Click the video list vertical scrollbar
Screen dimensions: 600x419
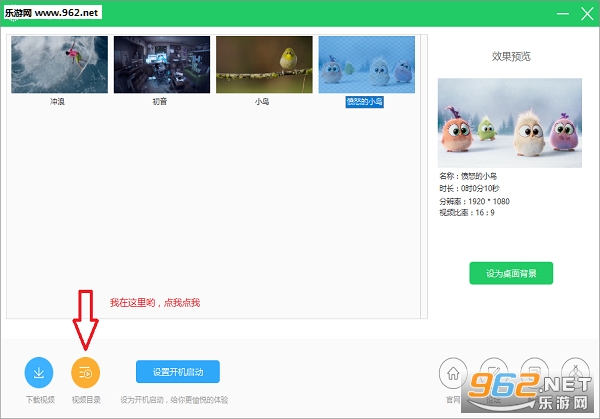pos(424,176)
